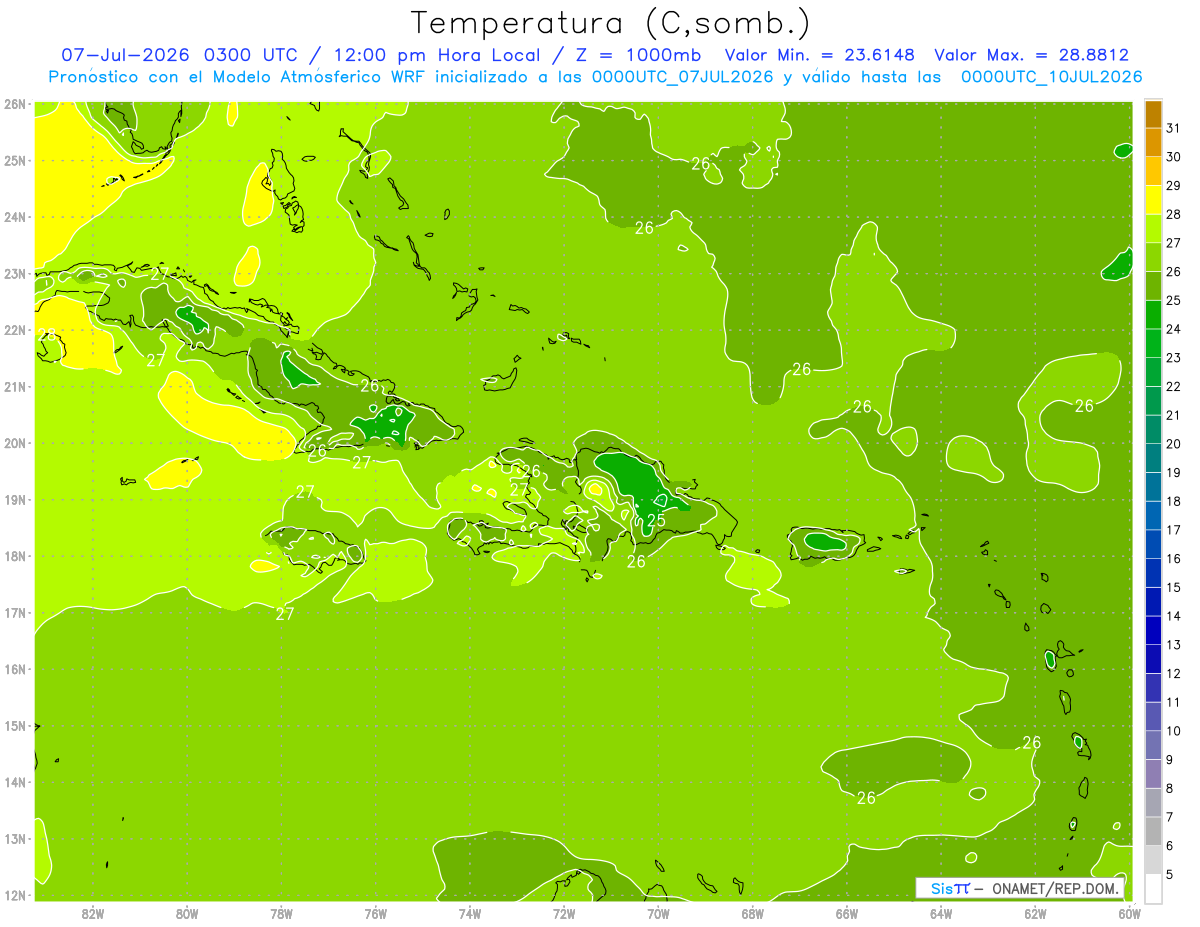The height and width of the screenshot is (927, 1200).
Task: Click the blue legend swatch between 15 and 16
Action: pyautogui.click(x=1153, y=572)
